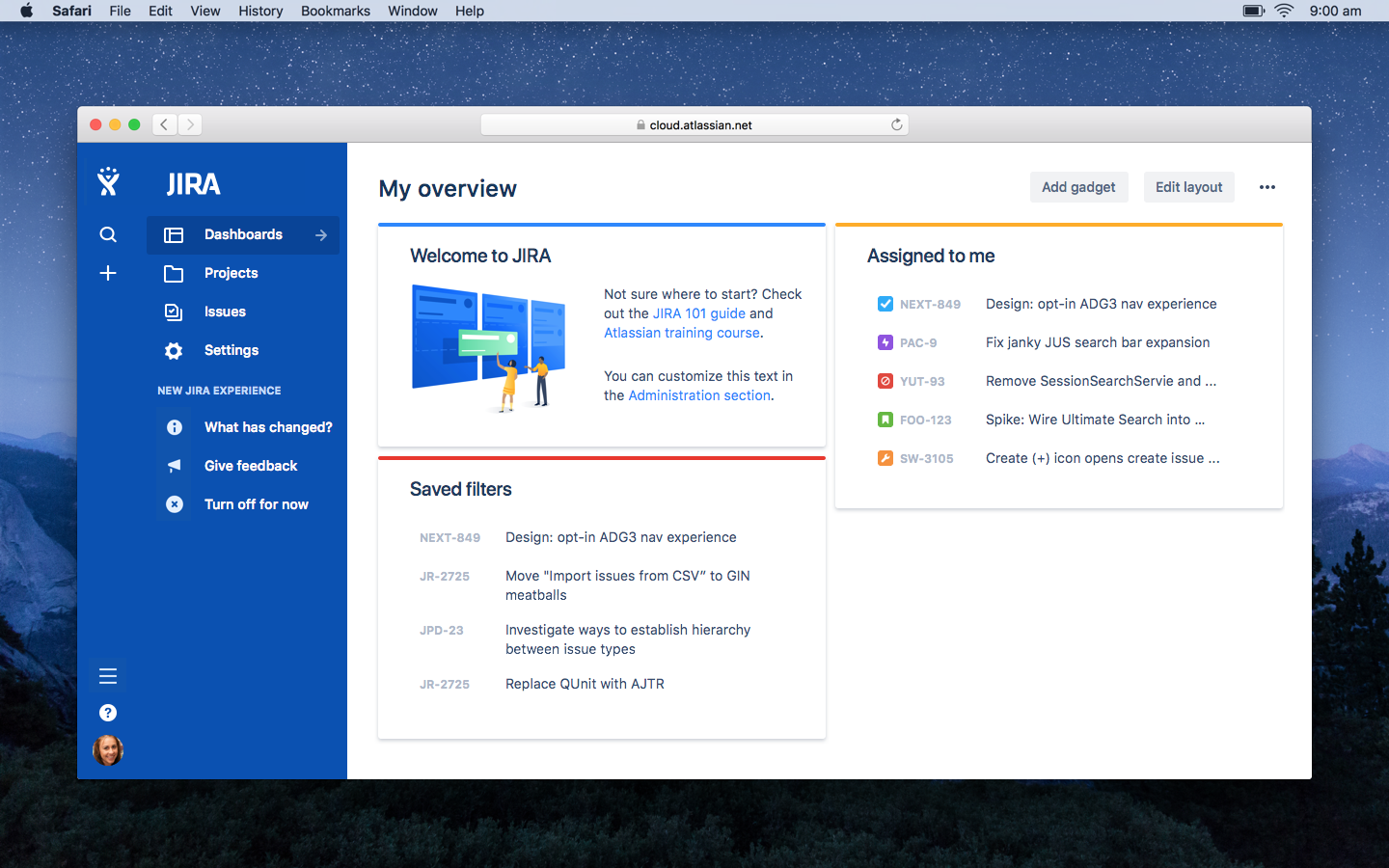The height and width of the screenshot is (868, 1389).
Task: Click the green story icon beside FOO-123
Action: [x=885, y=420]
